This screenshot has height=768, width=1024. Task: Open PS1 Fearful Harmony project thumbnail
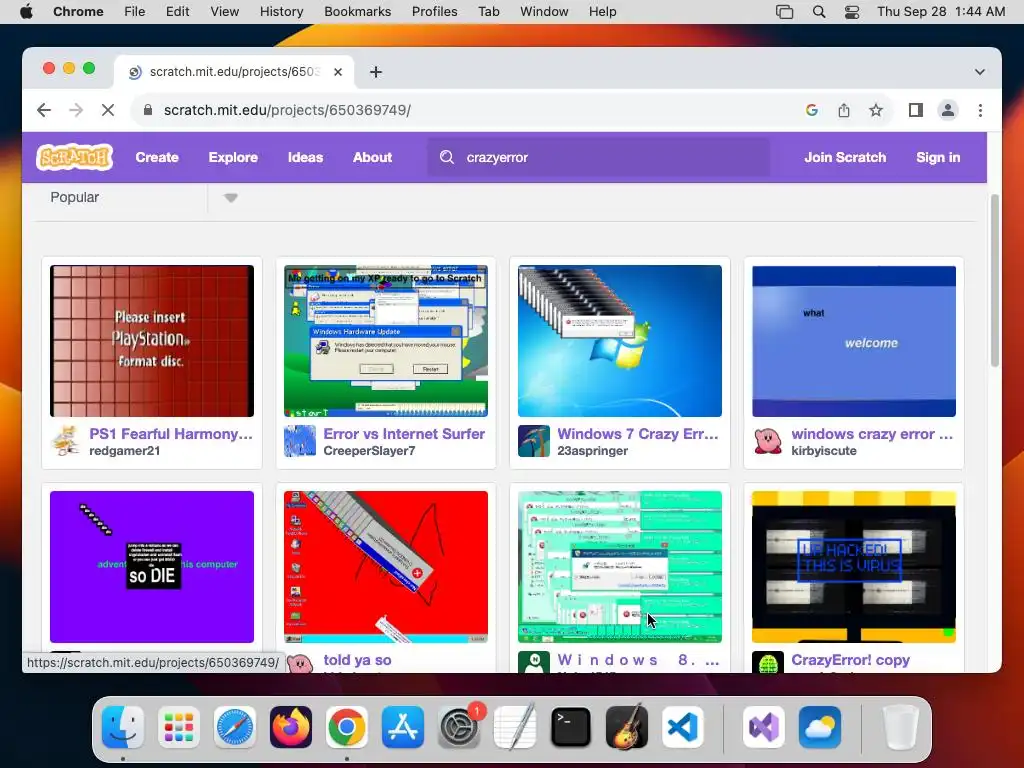point(152,341)
